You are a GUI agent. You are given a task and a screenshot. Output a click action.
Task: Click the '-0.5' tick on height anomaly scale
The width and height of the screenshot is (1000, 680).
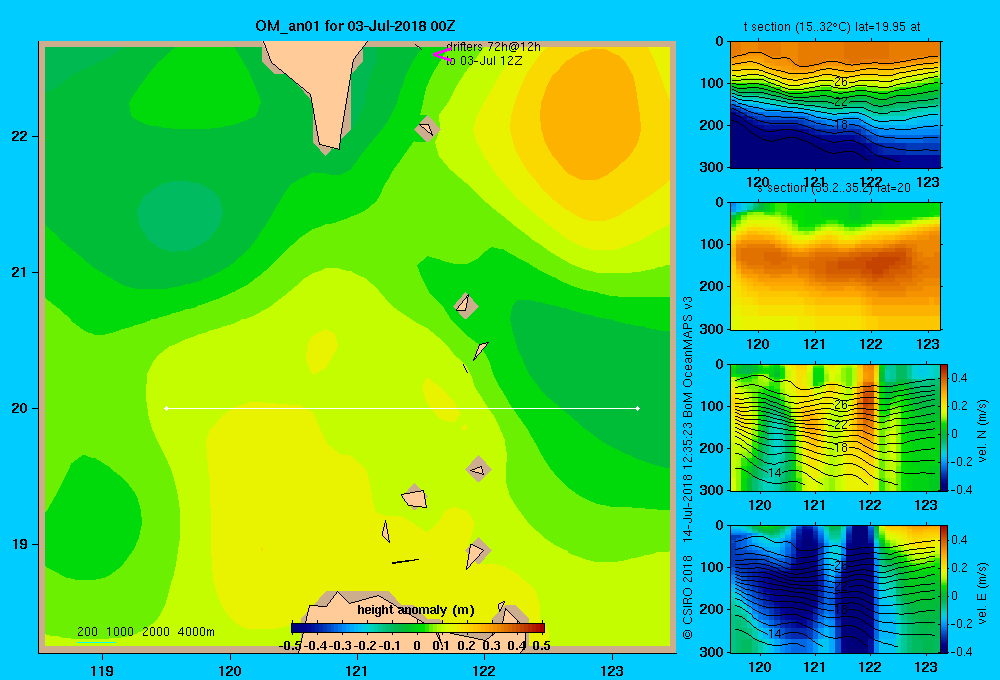point(290,646)
